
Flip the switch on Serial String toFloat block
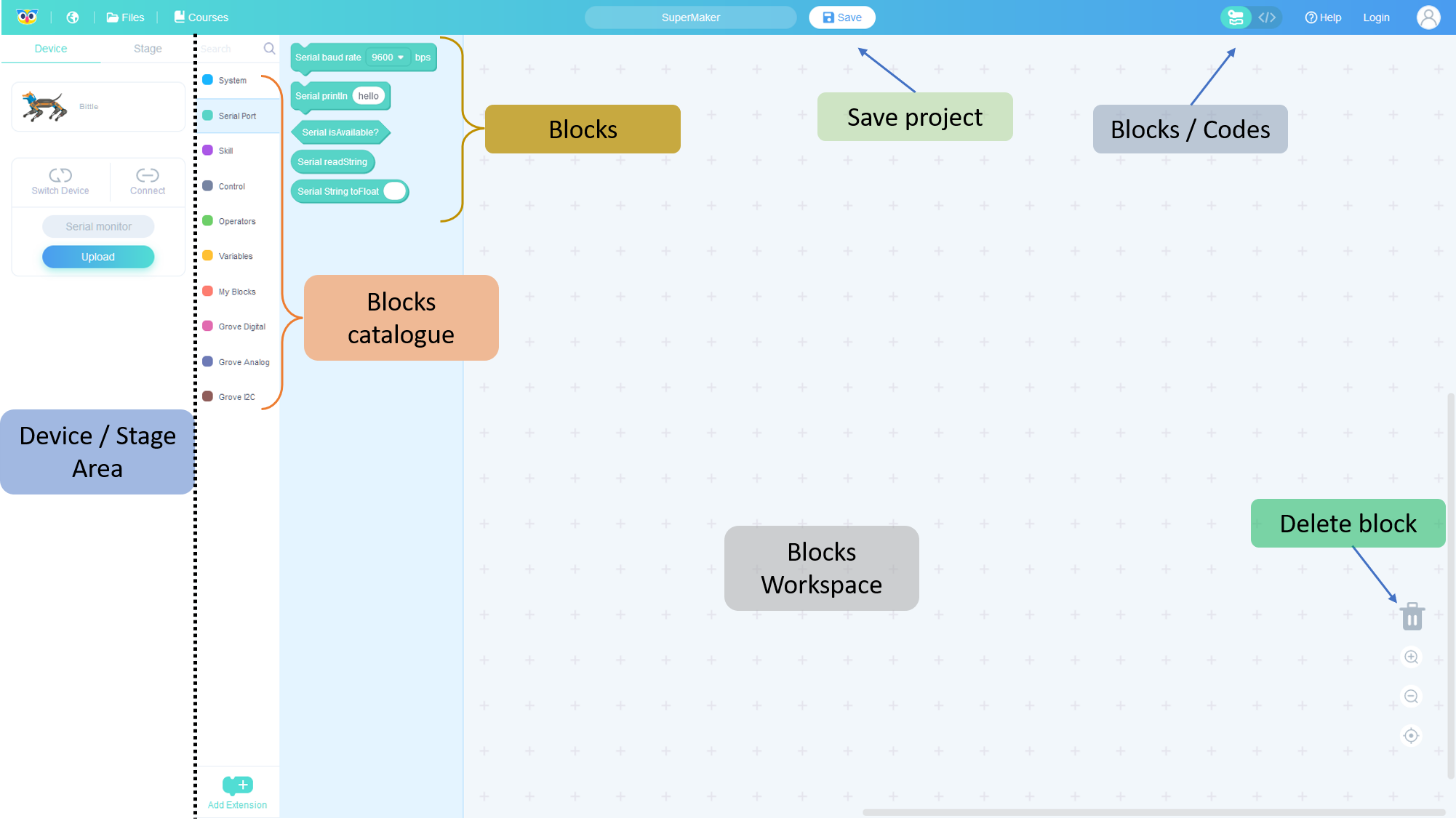click(394, 191)
